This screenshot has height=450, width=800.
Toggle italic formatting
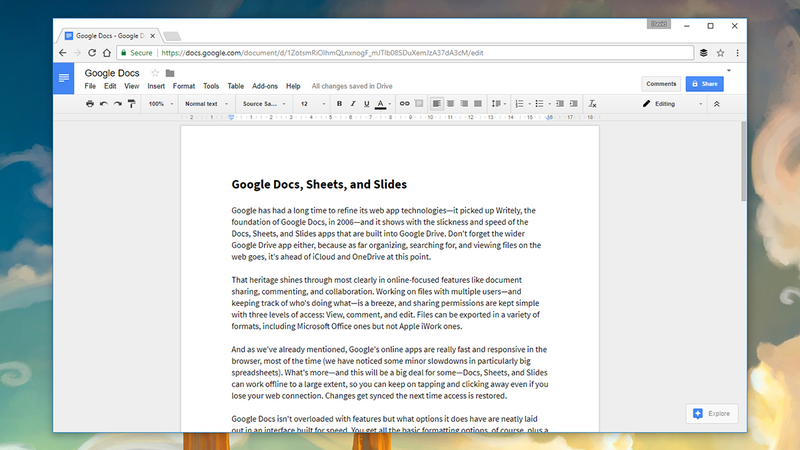pos(353,104)
